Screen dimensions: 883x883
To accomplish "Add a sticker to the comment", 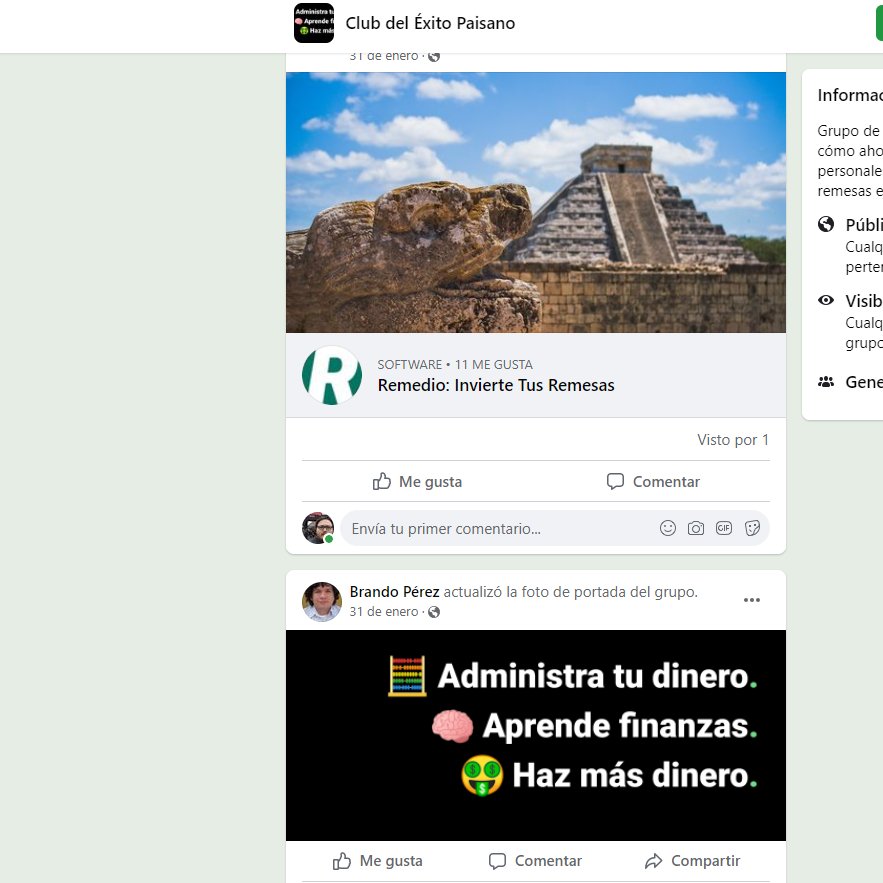I will (752, 528).
